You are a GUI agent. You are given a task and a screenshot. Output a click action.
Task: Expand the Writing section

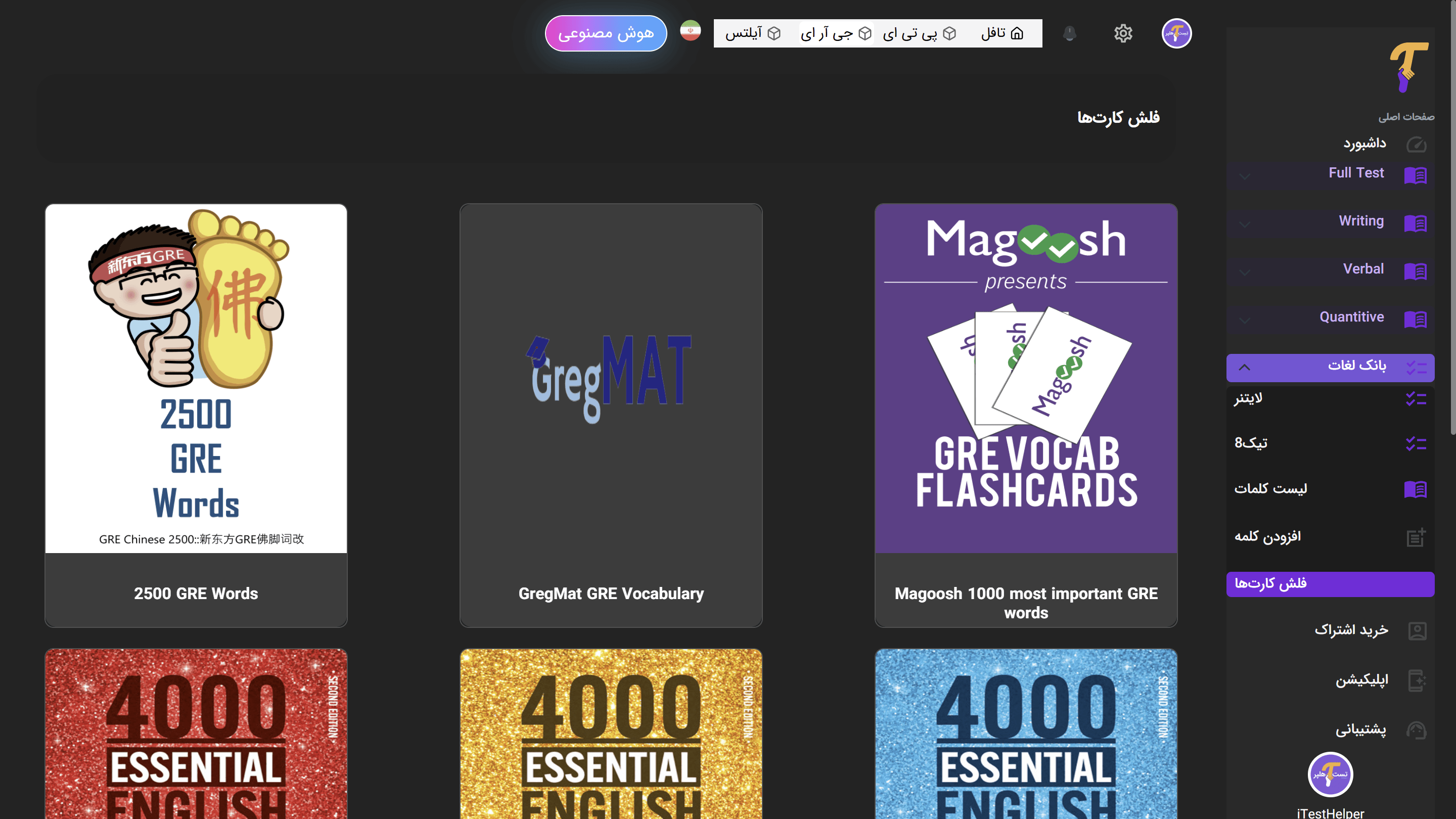click(1245, 224)
